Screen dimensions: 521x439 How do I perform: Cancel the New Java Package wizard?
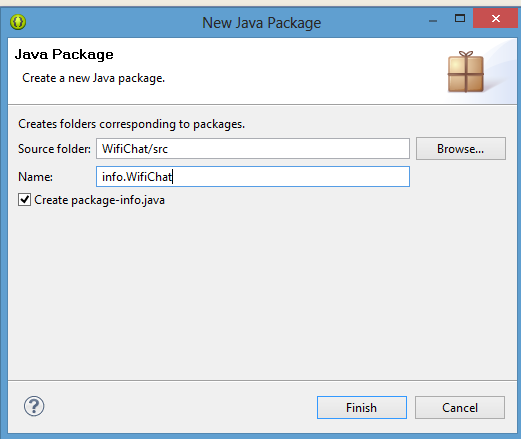pyautogui.click(x=460, y=407)
